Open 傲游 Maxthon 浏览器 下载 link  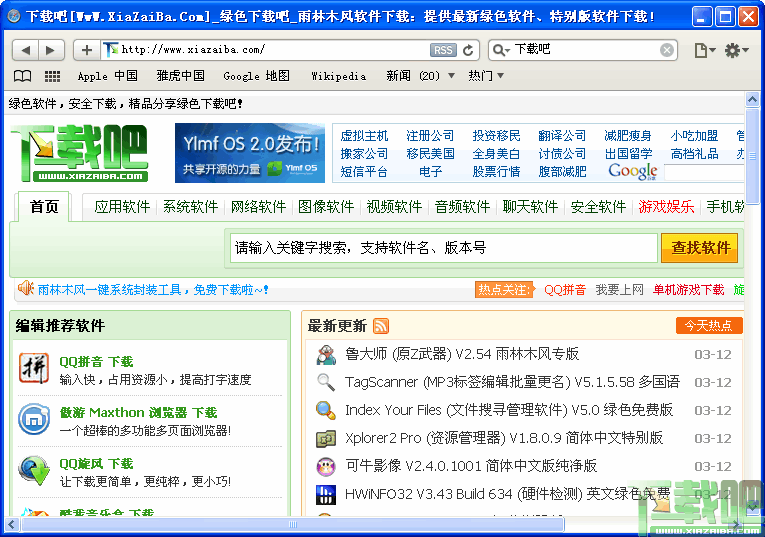click(139, 413)
